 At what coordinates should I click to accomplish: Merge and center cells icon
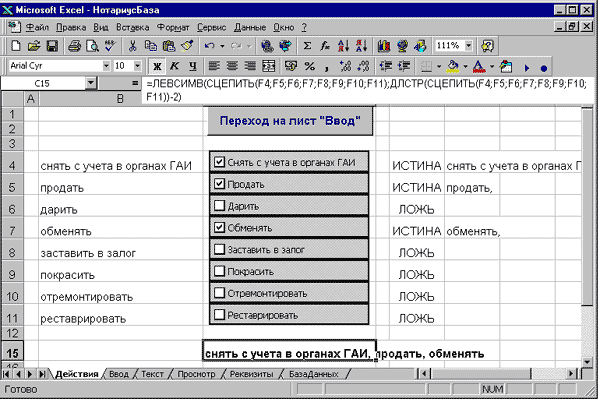[269, 67]
